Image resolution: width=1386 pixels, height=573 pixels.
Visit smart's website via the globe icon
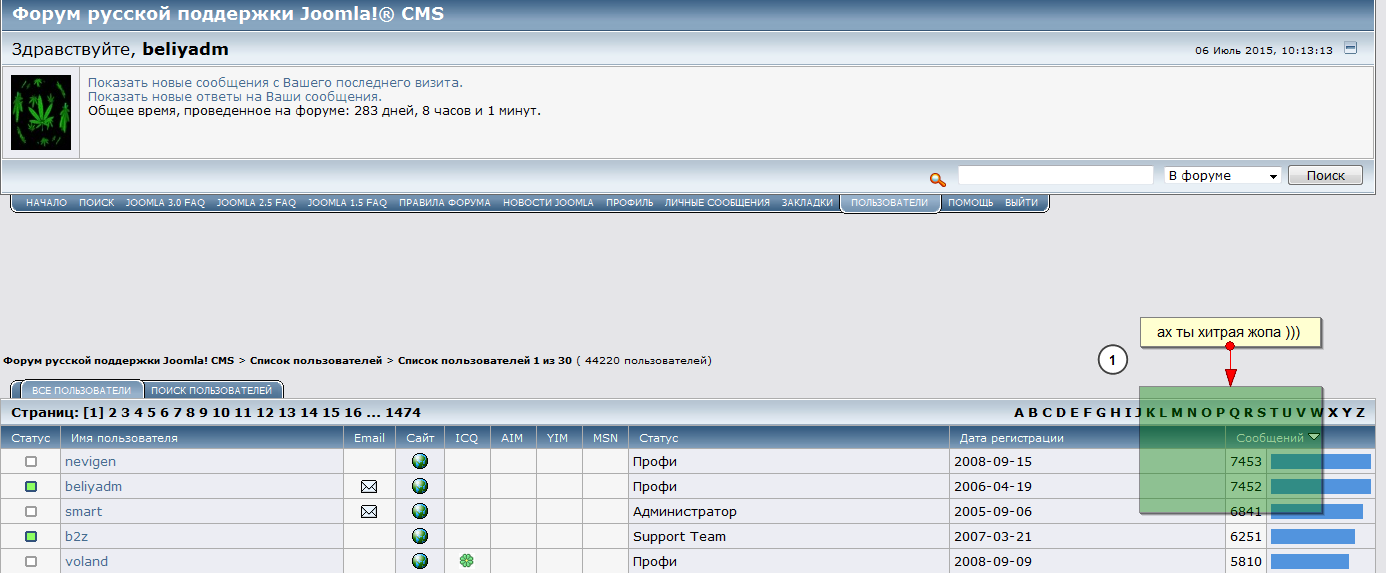(420, 511)
